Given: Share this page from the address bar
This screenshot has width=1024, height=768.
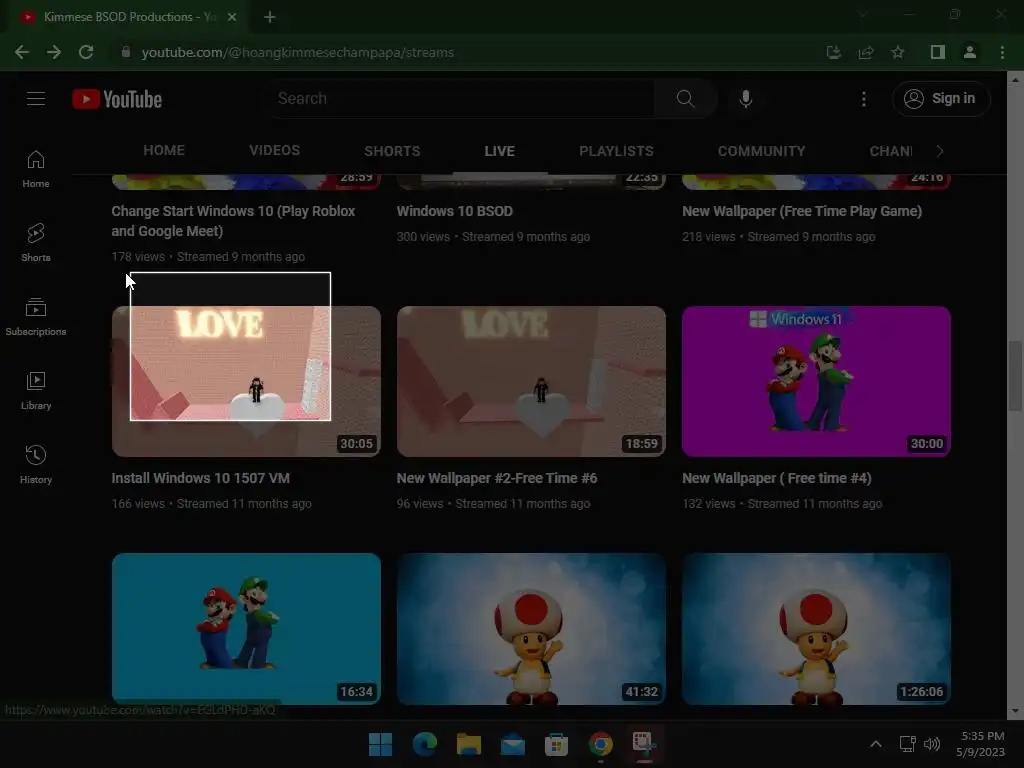Looking at the screenshot, I should coord(865,52).
